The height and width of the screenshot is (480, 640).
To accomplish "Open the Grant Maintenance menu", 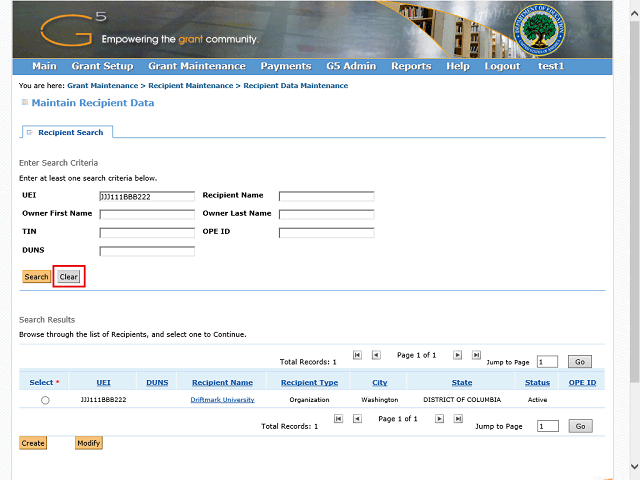I will pos(197,66).
